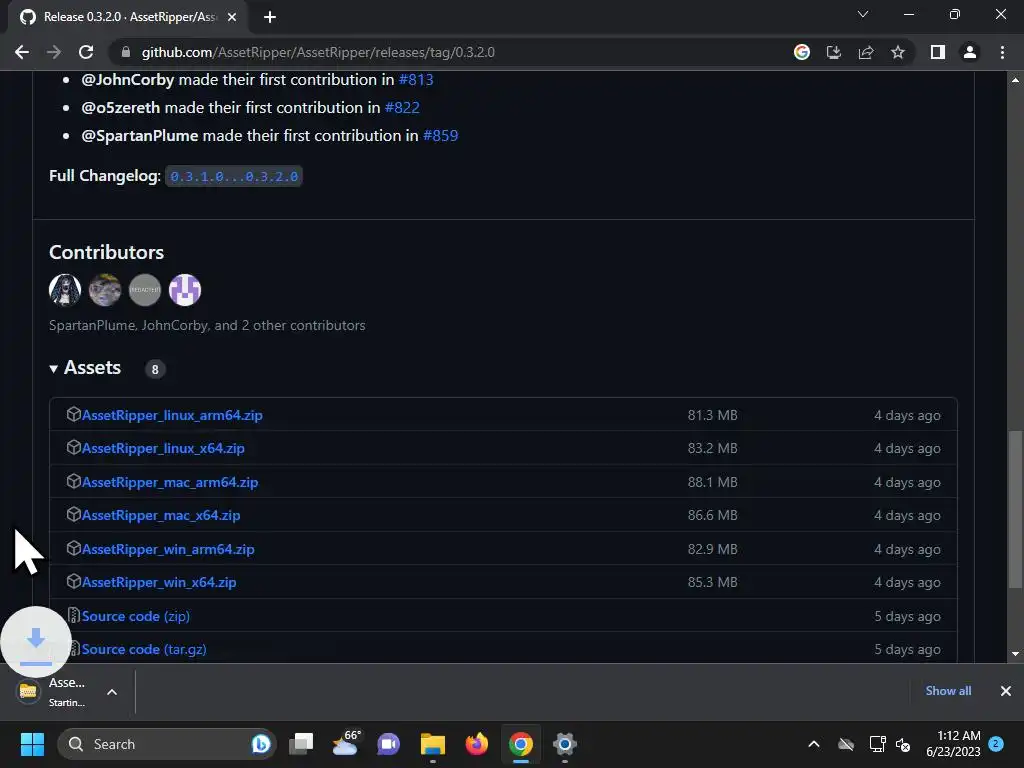Download AssetRipper_win_arm64.zip
The image size is (1024, 768).
(168, 550)
